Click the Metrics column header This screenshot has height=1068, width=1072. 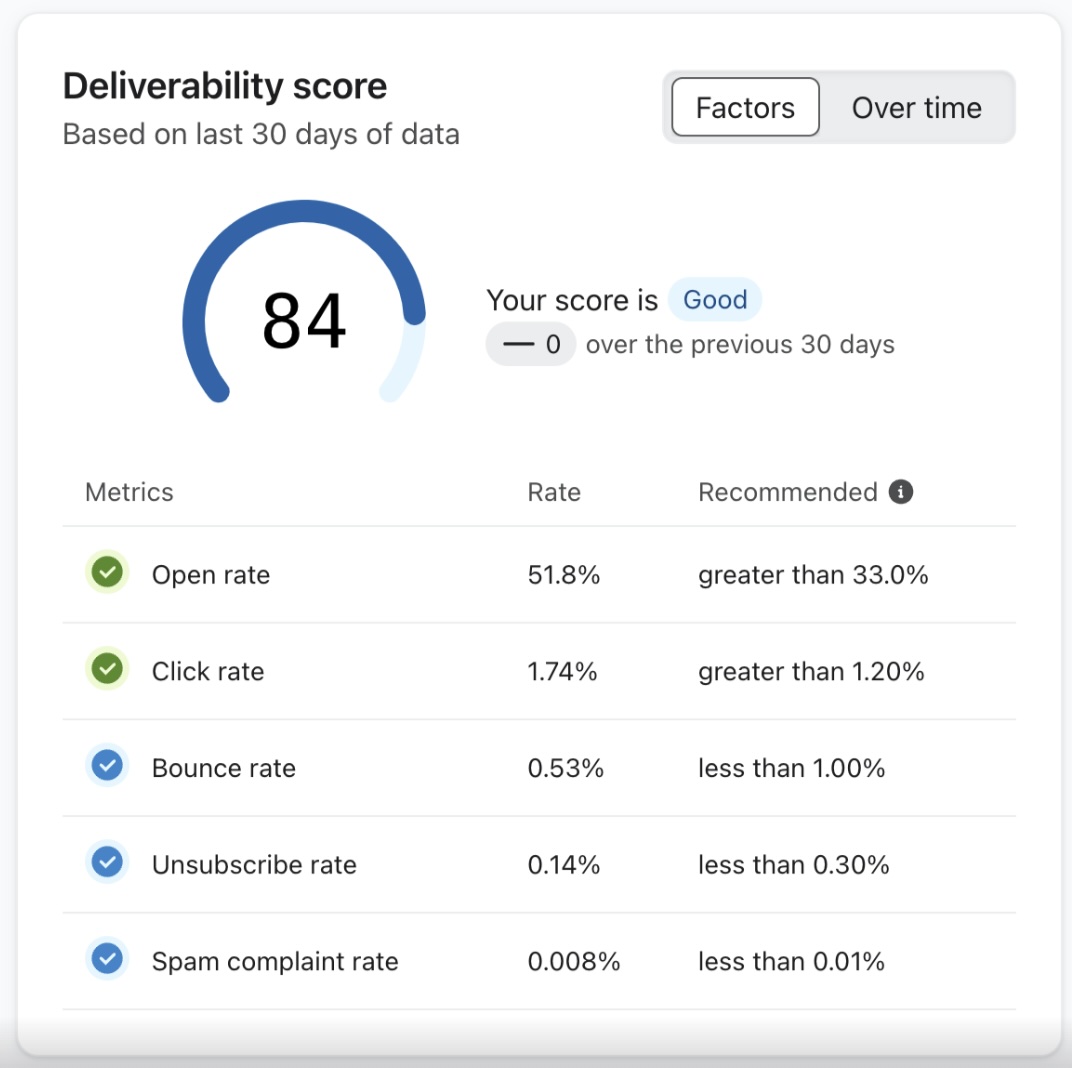[x=128, y=491]
